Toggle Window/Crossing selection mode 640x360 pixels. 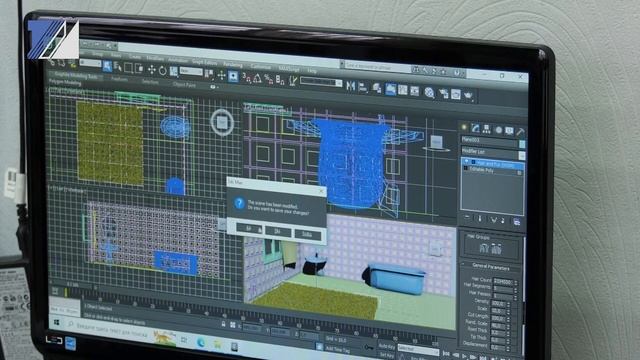click(x=139, y=69)
